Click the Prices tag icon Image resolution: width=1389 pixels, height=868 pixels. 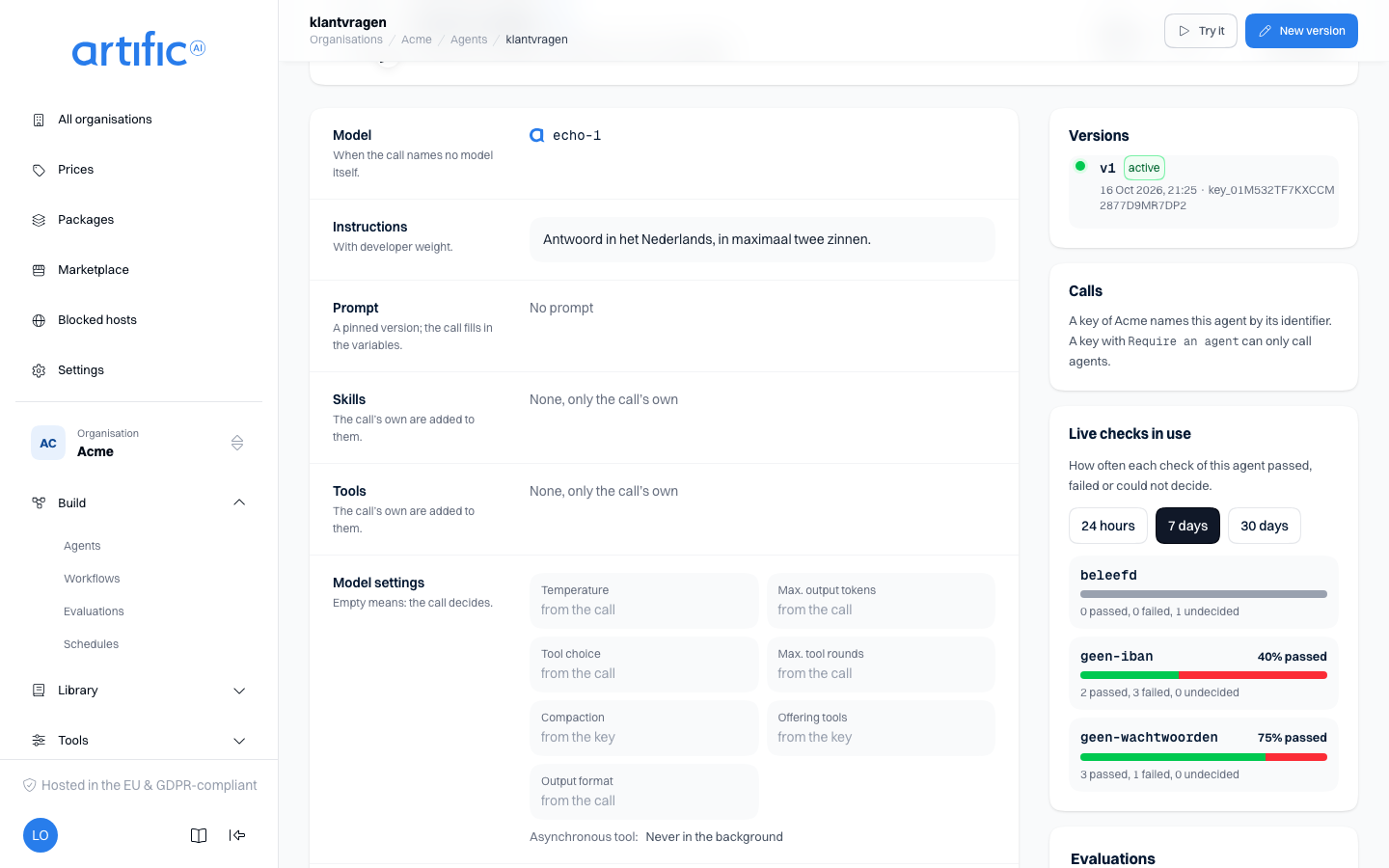[39, 170]
